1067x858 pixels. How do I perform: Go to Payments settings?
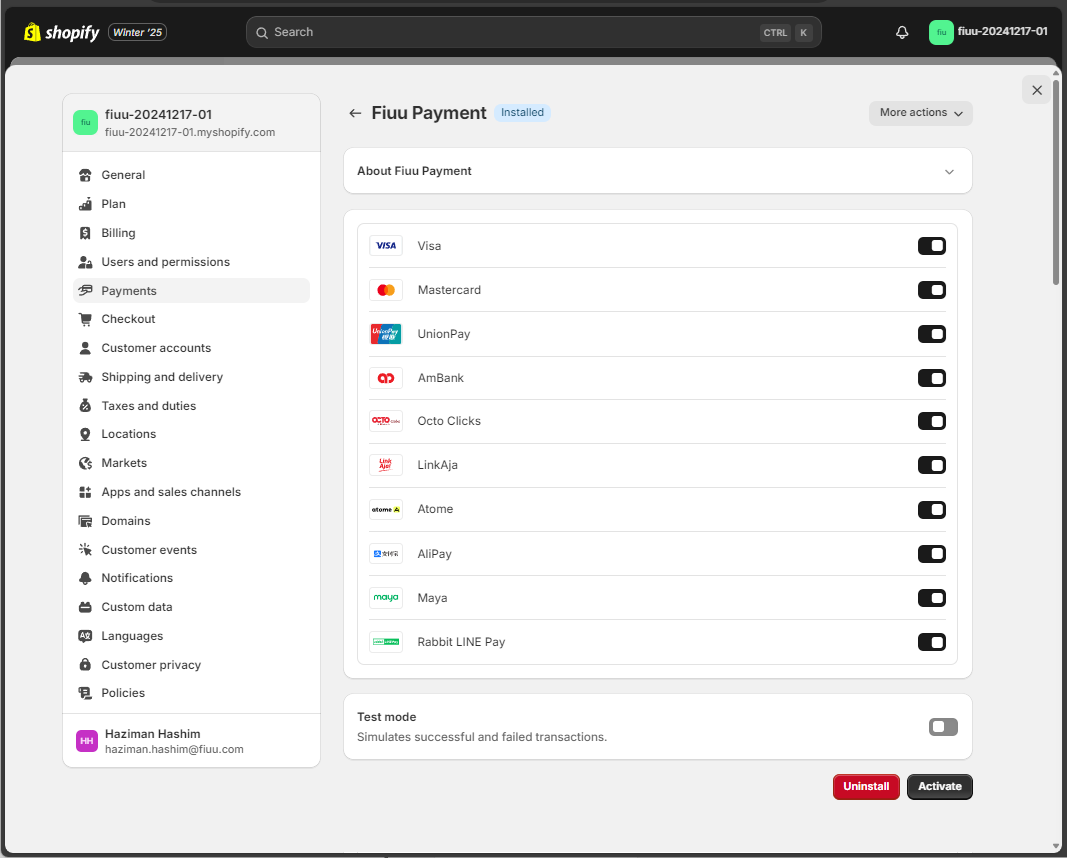[x=191, y=291]
